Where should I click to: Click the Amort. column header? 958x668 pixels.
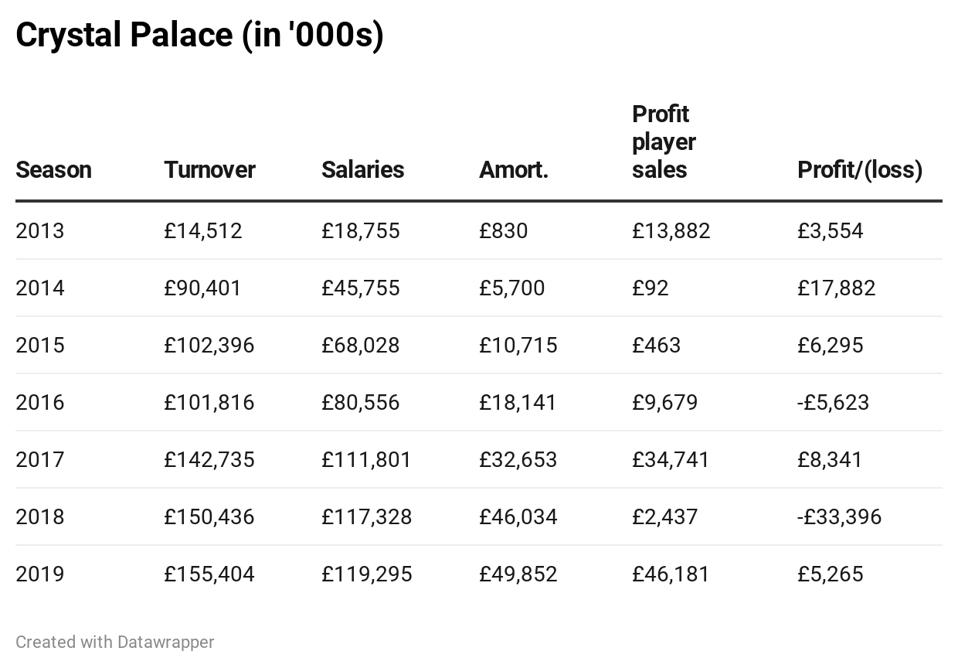click(x=513, y=170)
